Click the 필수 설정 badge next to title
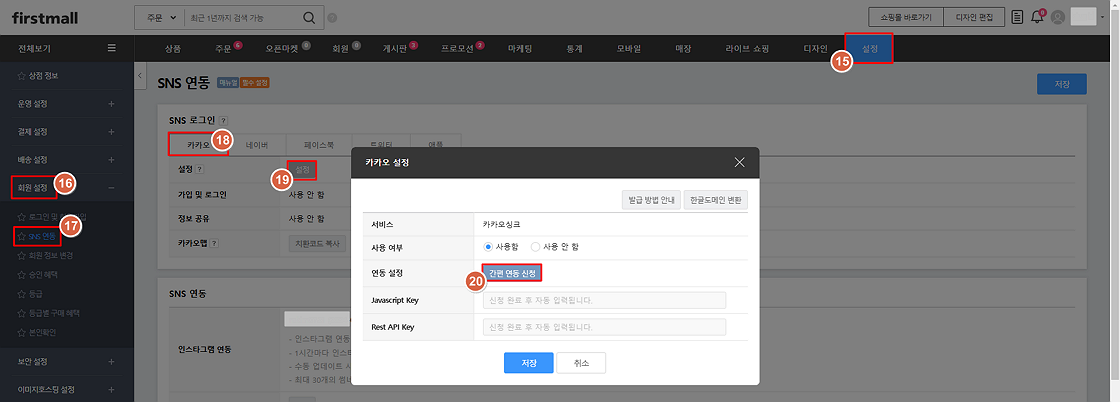 tap(254, 83)
